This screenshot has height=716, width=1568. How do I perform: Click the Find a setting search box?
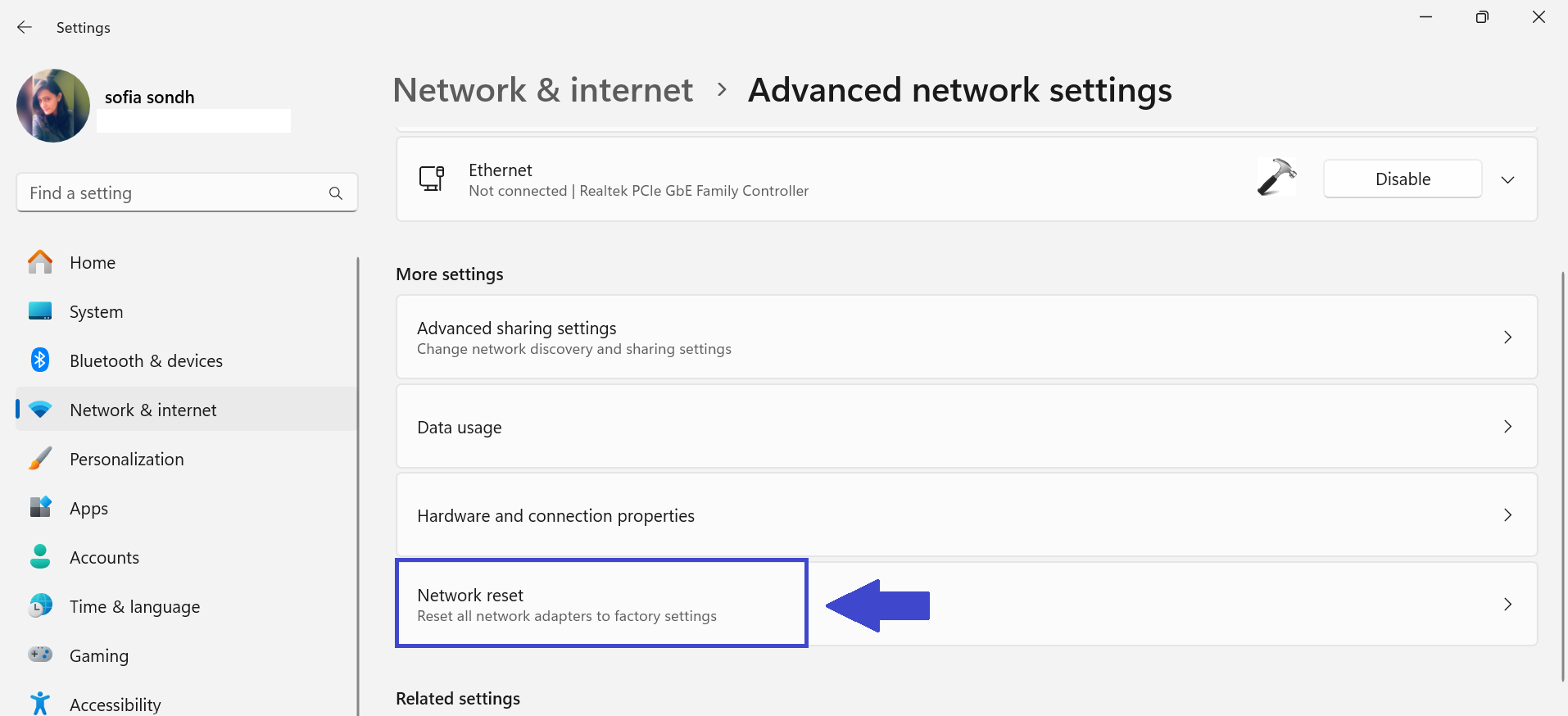click(x=172, y=193)
